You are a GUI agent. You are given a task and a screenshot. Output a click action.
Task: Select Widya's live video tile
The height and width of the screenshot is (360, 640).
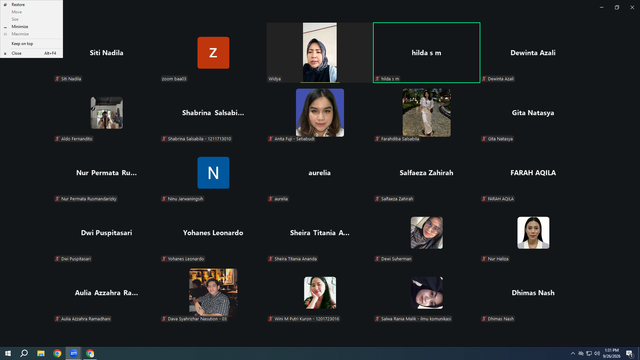pos(320,53)
